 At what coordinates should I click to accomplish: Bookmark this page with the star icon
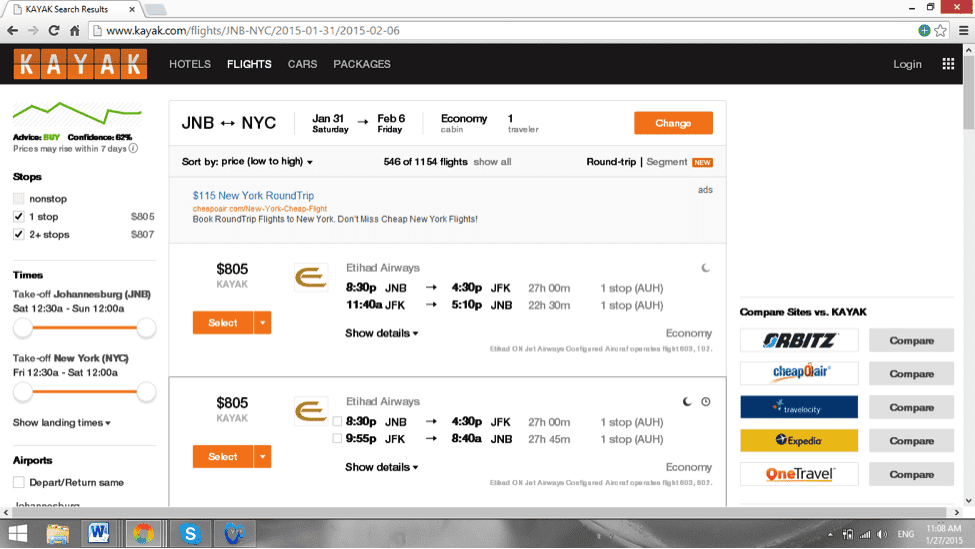(941, 30)
